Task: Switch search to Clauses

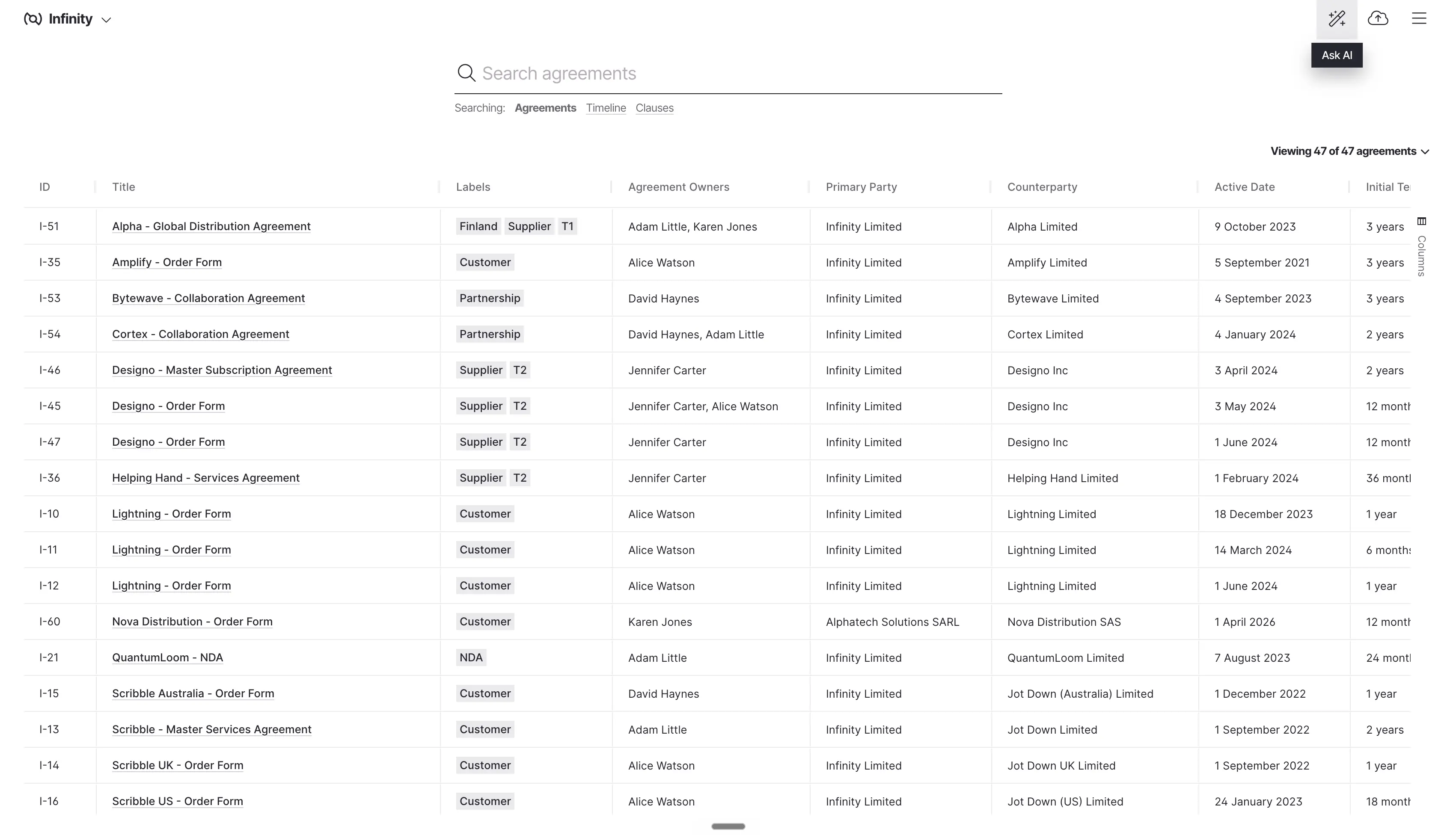Action: coord(654,108)
